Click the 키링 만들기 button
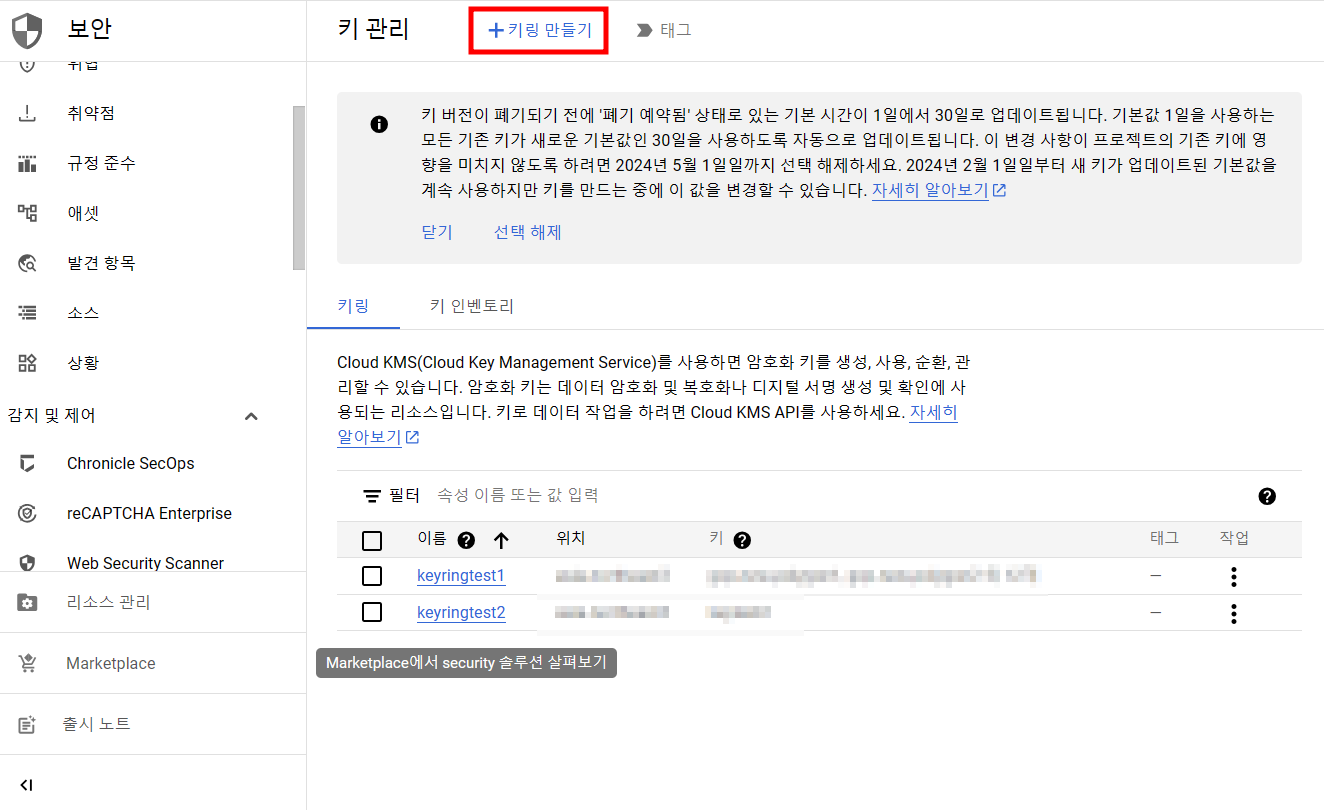Viewport: 1324px width, 810px height. click(540, 30)
